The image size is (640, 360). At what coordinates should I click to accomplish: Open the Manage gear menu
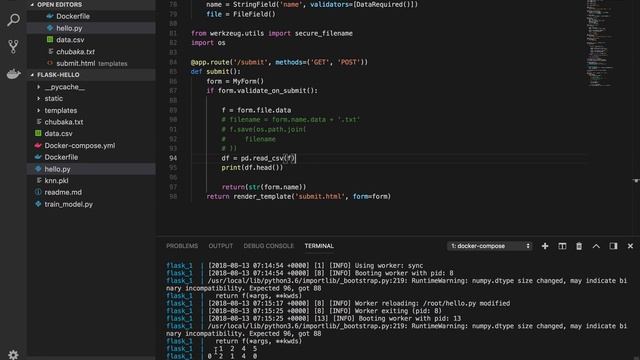click(13, 354)
